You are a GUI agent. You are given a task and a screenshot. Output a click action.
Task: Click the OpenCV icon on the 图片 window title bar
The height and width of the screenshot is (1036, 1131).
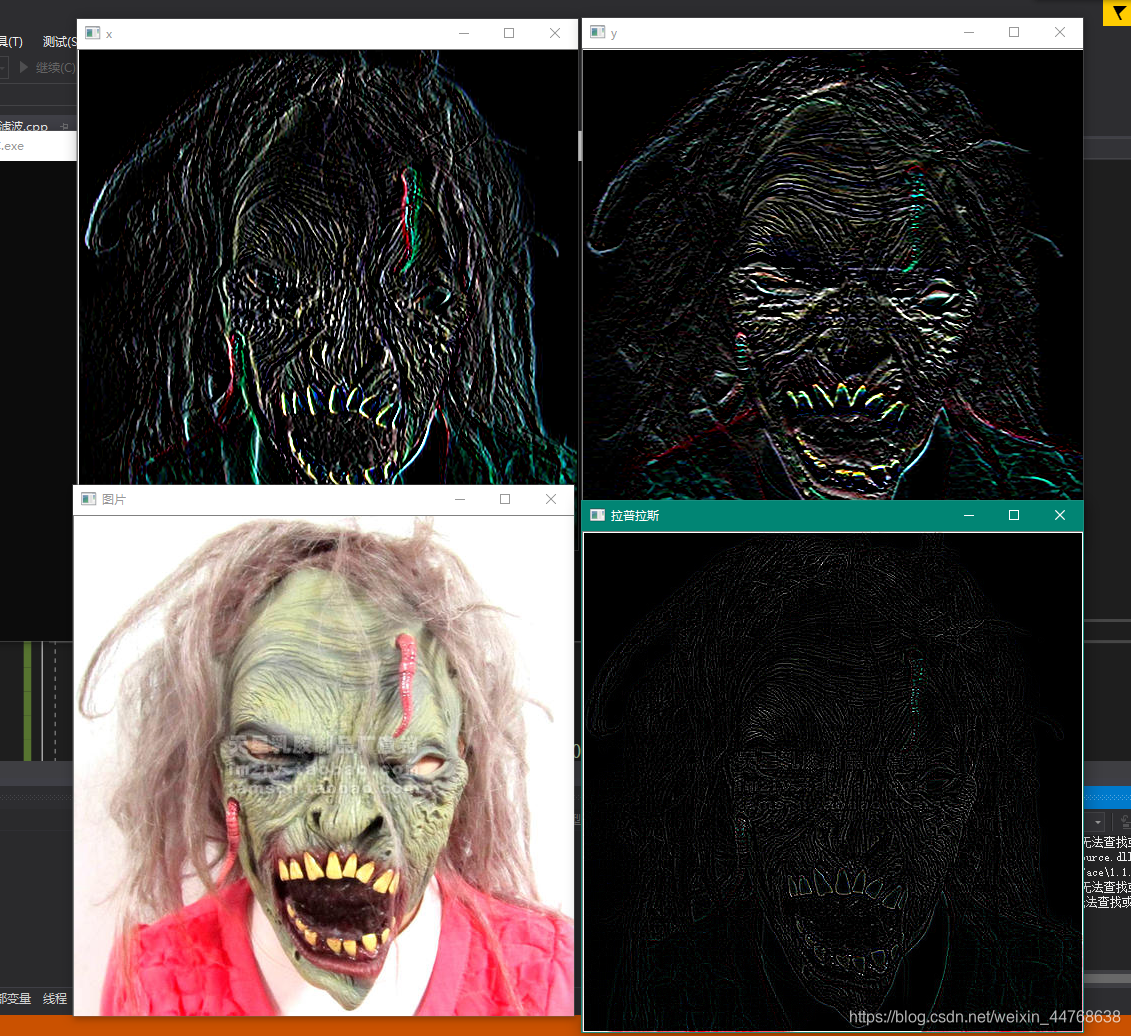coord(88,499)
